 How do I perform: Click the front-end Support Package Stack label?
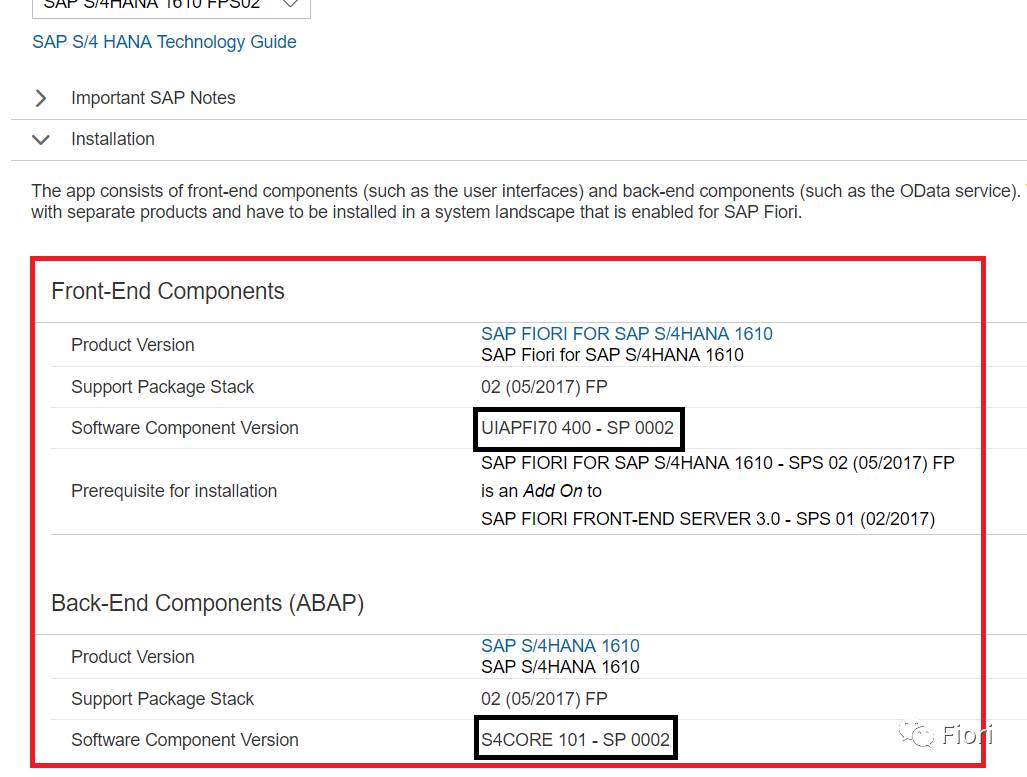point(162,387)
